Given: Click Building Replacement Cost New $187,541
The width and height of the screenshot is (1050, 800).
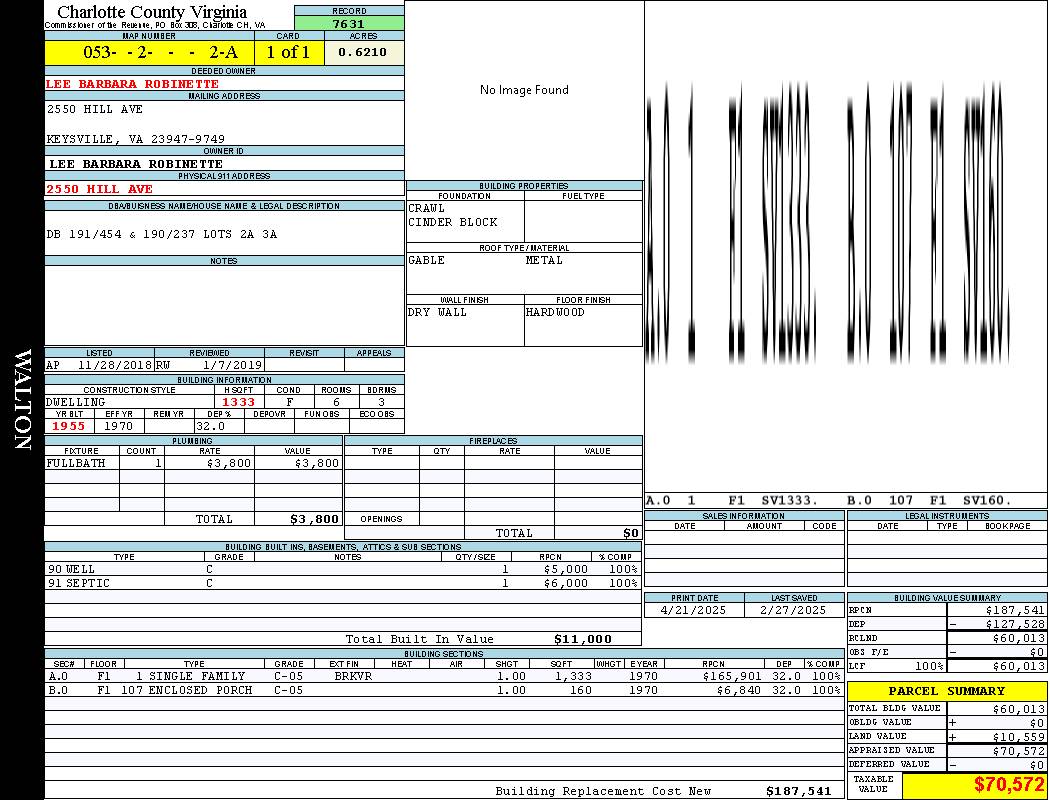Looking at the screenshot, I should 799,791.
